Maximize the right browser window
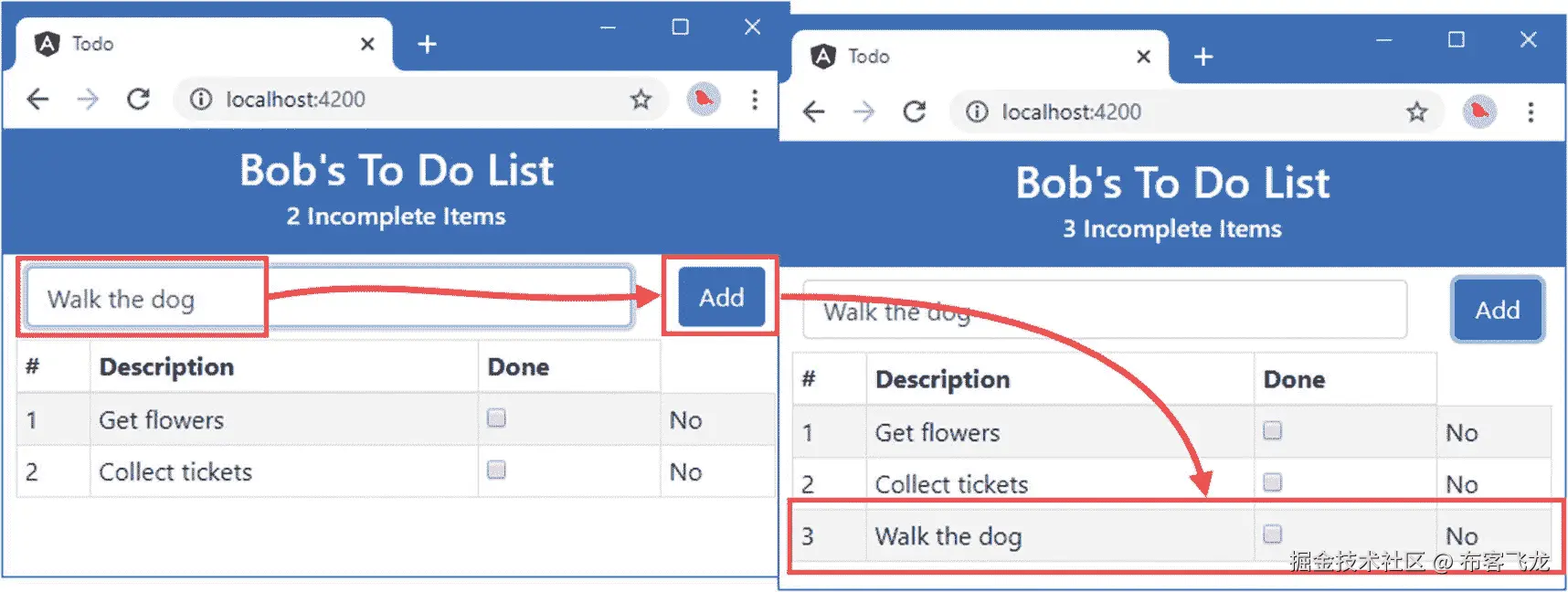 pos(1457,39)
